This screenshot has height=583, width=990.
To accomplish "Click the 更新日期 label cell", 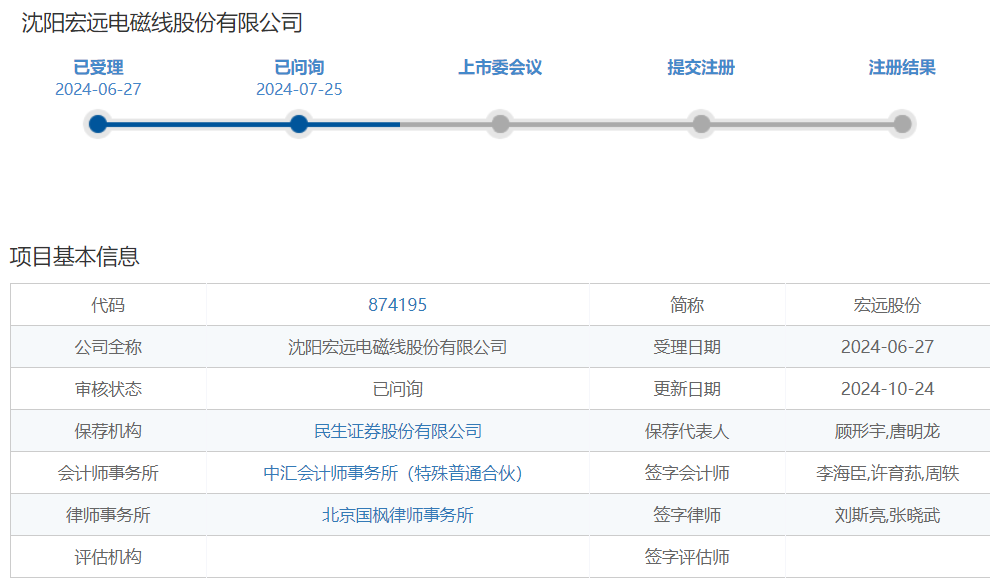I will coord(687,389).
